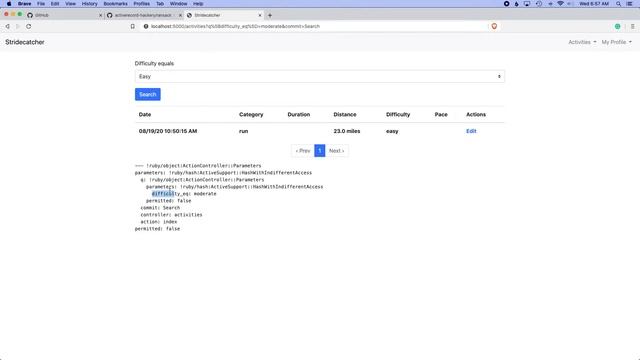The image size is (640, 360).
Task: Expand the Difficulty equals dropdown
Action: point(320,76)
